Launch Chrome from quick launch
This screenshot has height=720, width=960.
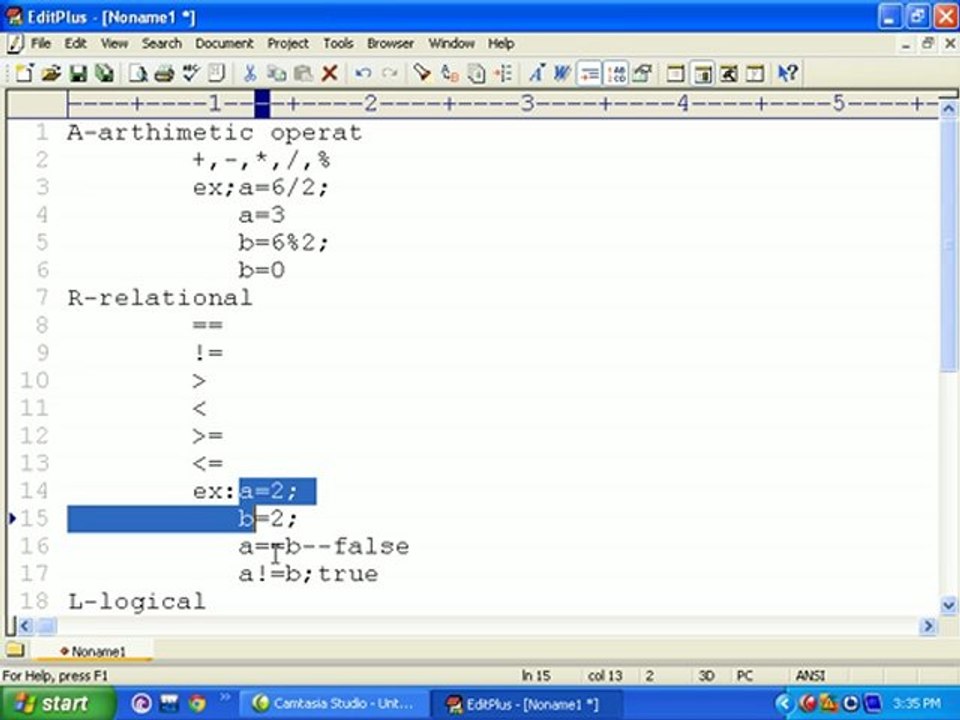pyautogui.click(x=197, y=703)
